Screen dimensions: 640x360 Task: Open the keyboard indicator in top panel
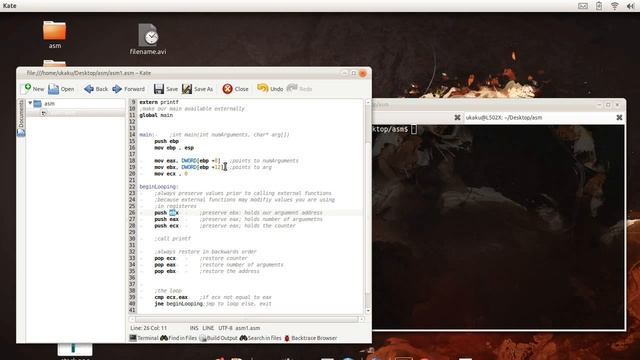click(583, 6)
